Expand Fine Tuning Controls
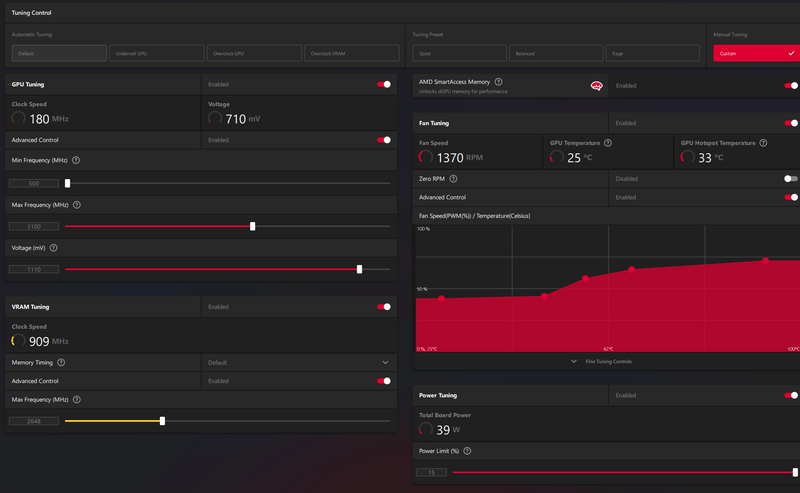Image resolution: width=800 pixels, height=493 pixels. (602, 361)
